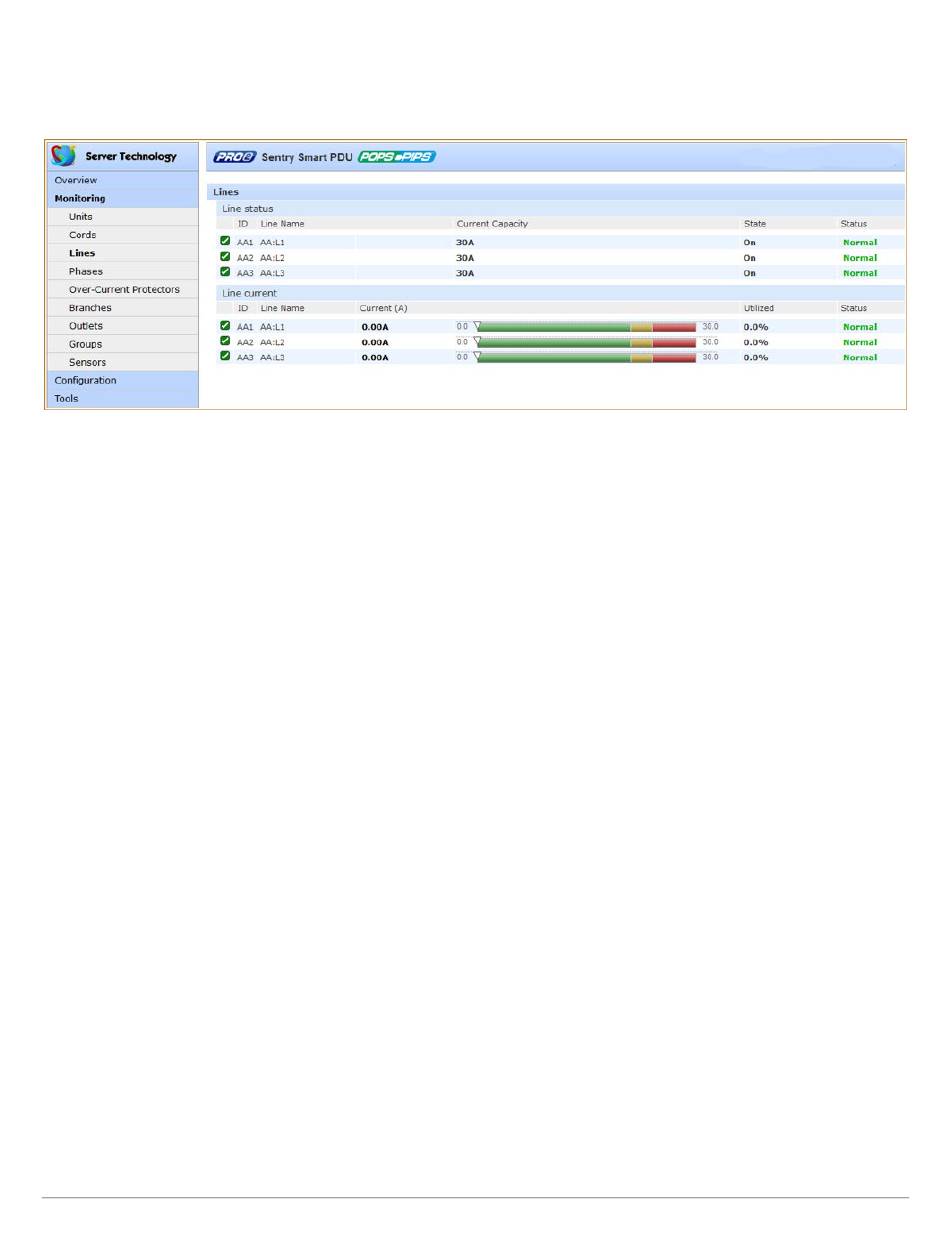Expand the Configuration menu section
The image size is (950, 1254).
[x=85, y=380]
